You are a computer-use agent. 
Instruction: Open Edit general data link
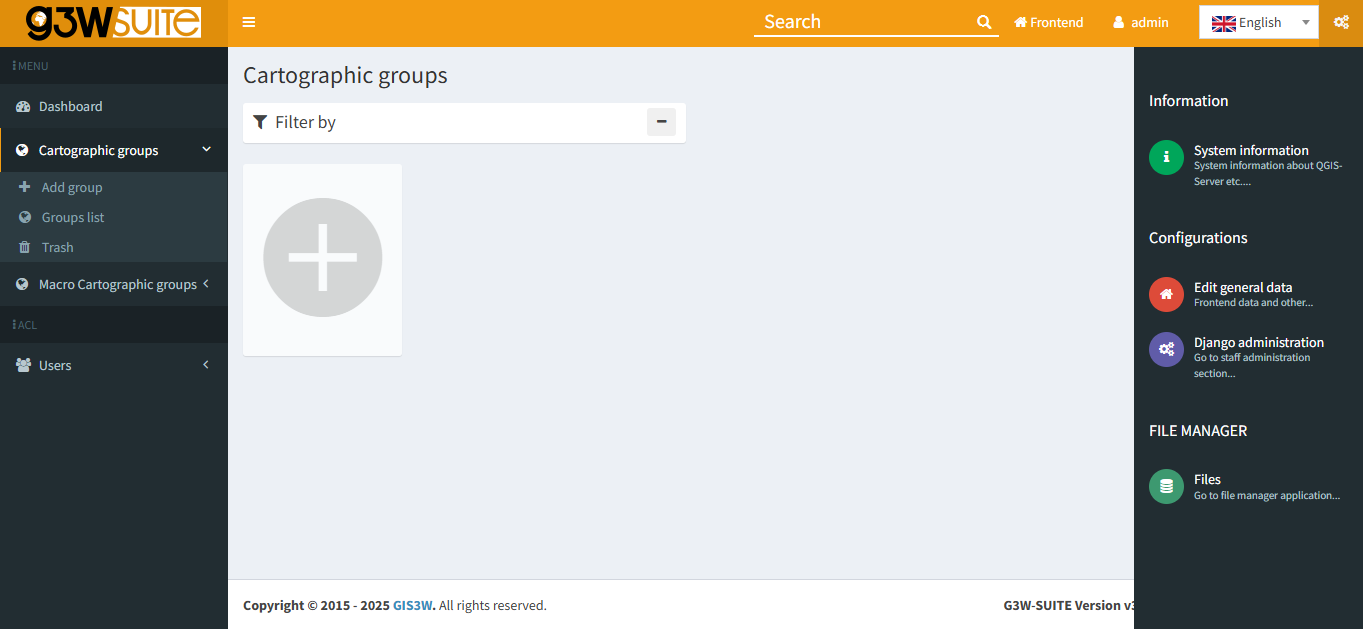pos(1243,287)
